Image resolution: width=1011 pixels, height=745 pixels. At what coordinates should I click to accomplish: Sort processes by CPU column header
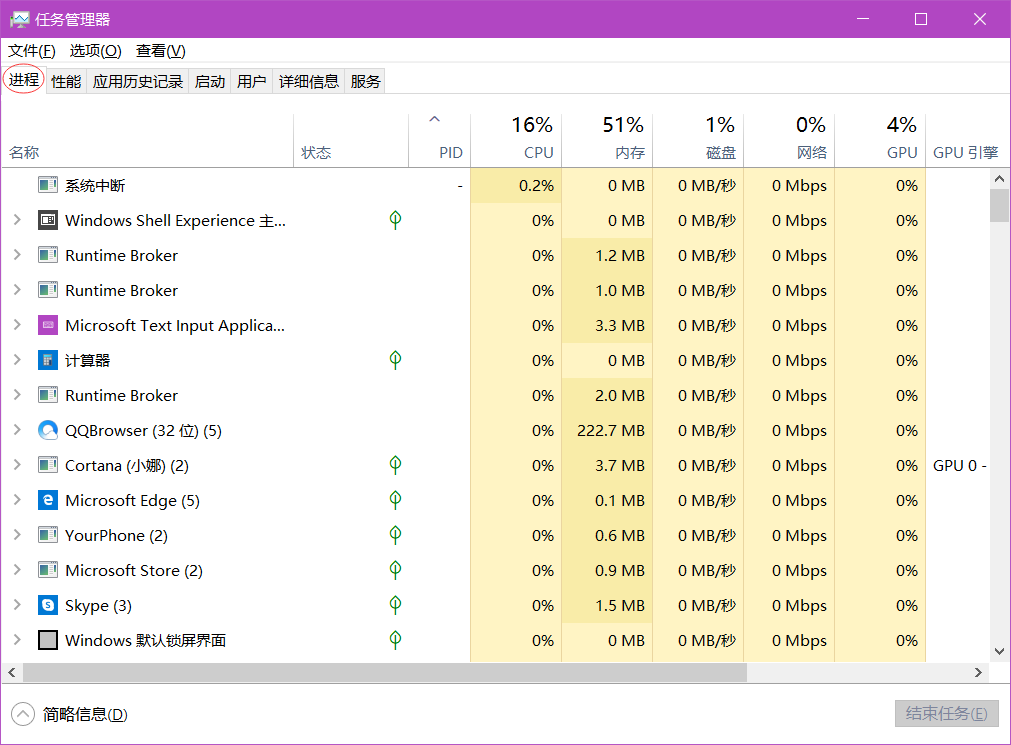coord(516,141)
